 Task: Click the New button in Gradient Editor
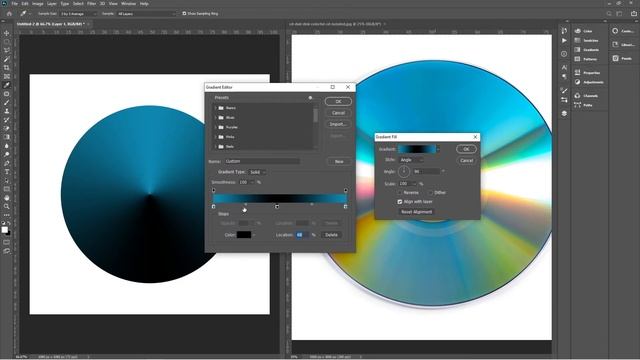tap(339, 162)
